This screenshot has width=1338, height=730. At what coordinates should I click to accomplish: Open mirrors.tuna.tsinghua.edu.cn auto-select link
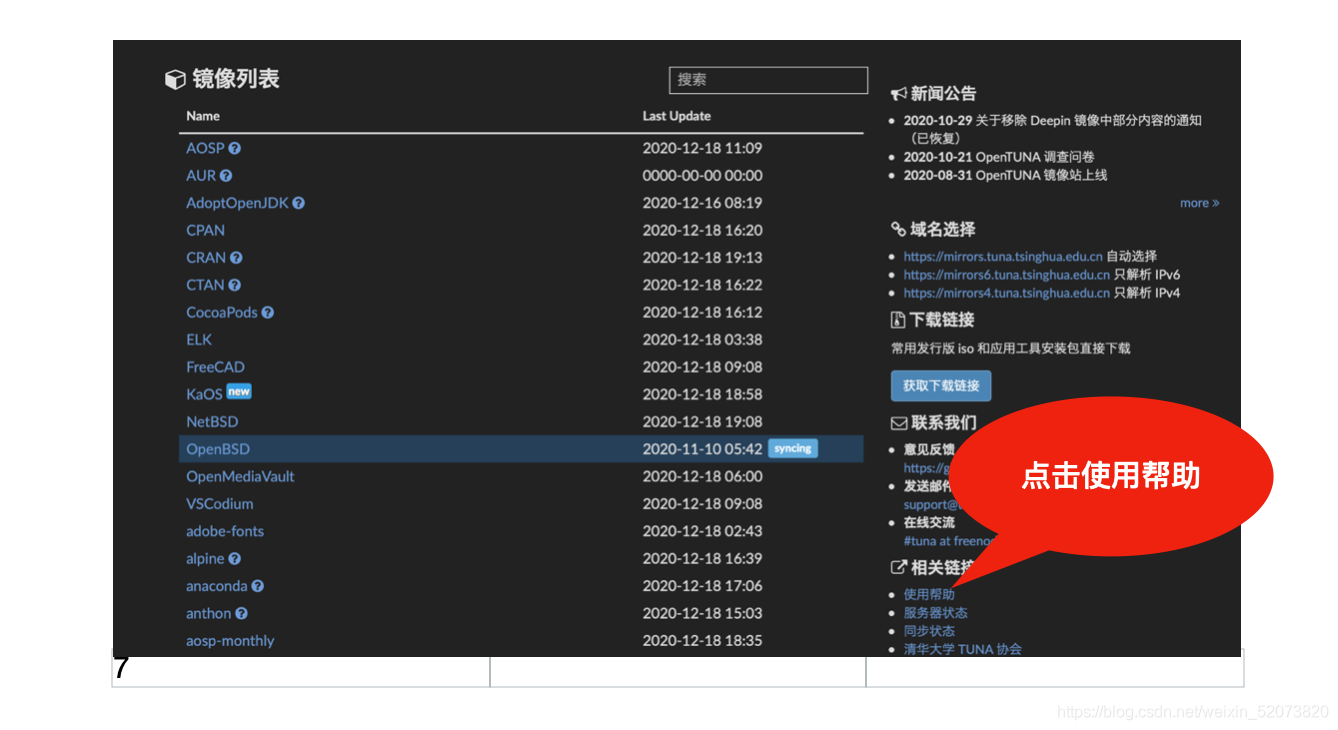(x=1003, y=256)
